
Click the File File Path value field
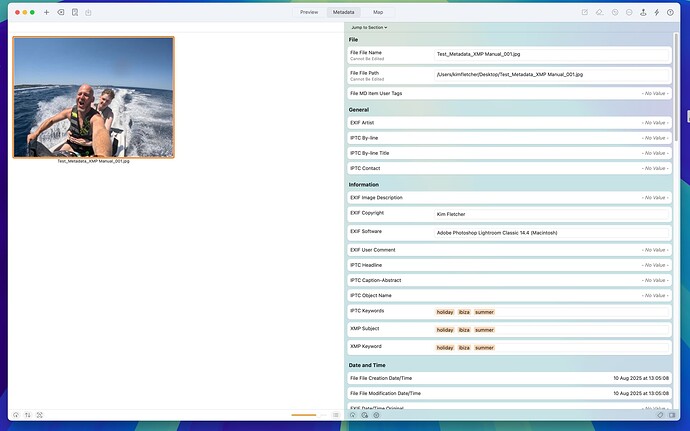(551, 75)
